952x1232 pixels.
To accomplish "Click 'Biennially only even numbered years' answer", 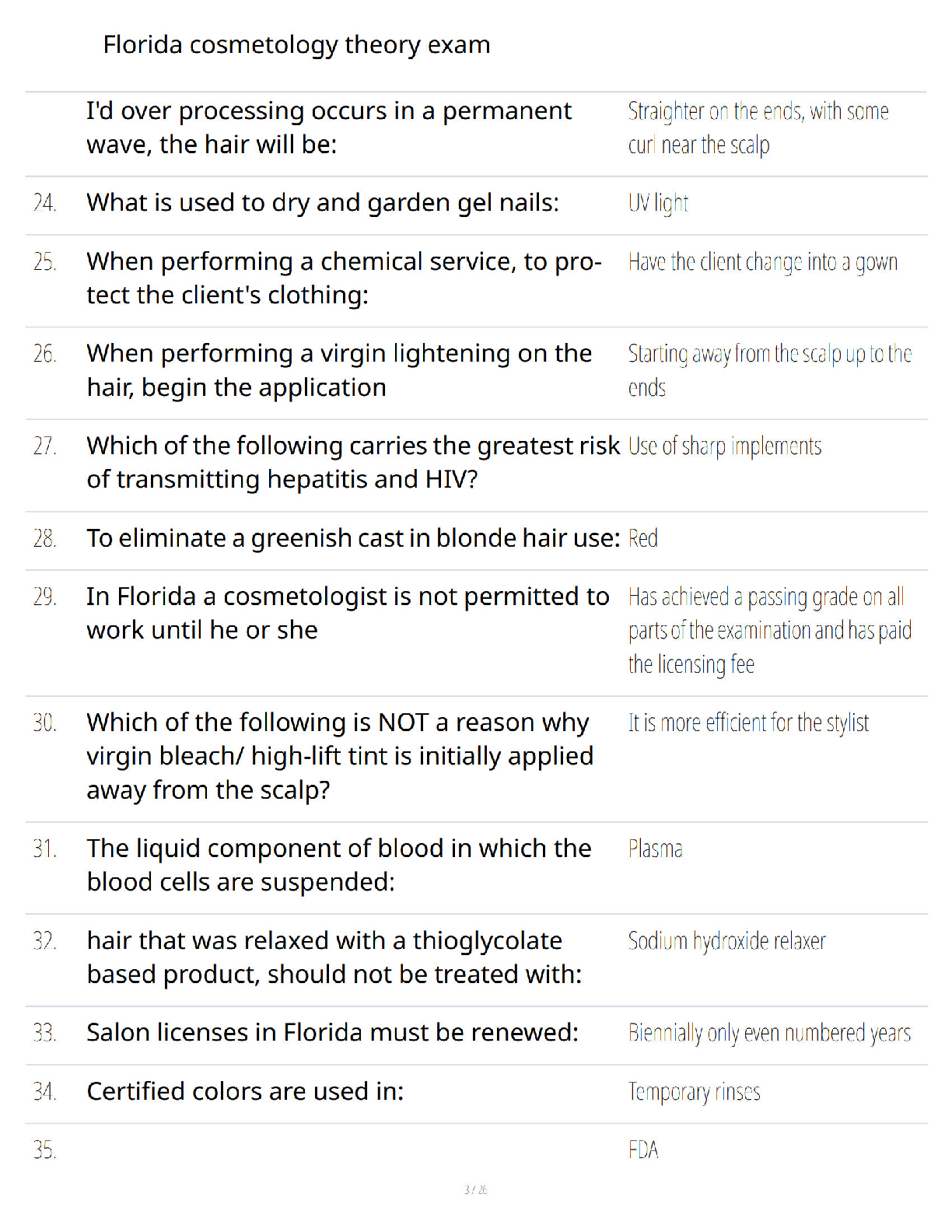I will pos(769,1034).
